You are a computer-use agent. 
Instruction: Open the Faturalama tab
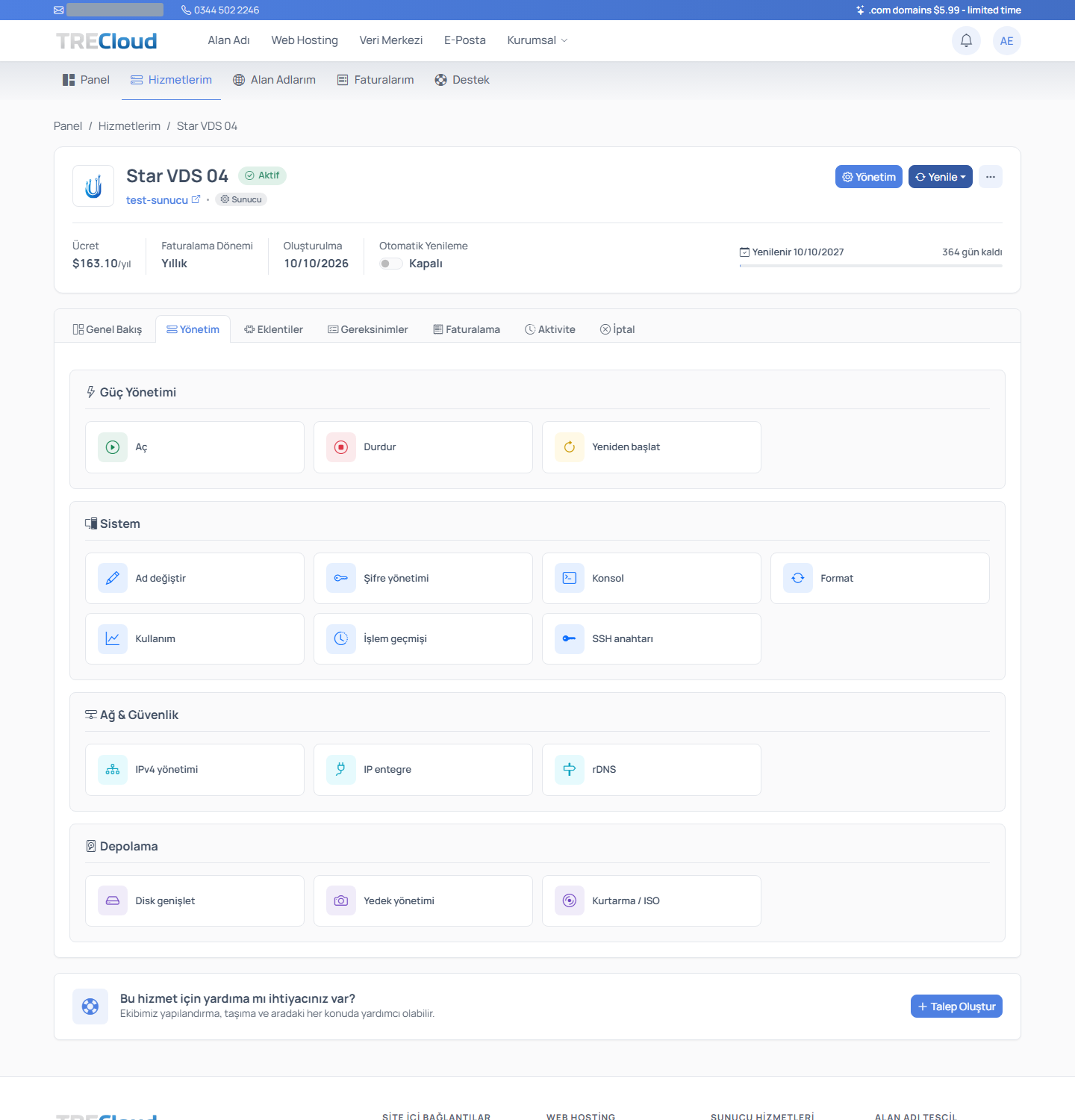467,329
